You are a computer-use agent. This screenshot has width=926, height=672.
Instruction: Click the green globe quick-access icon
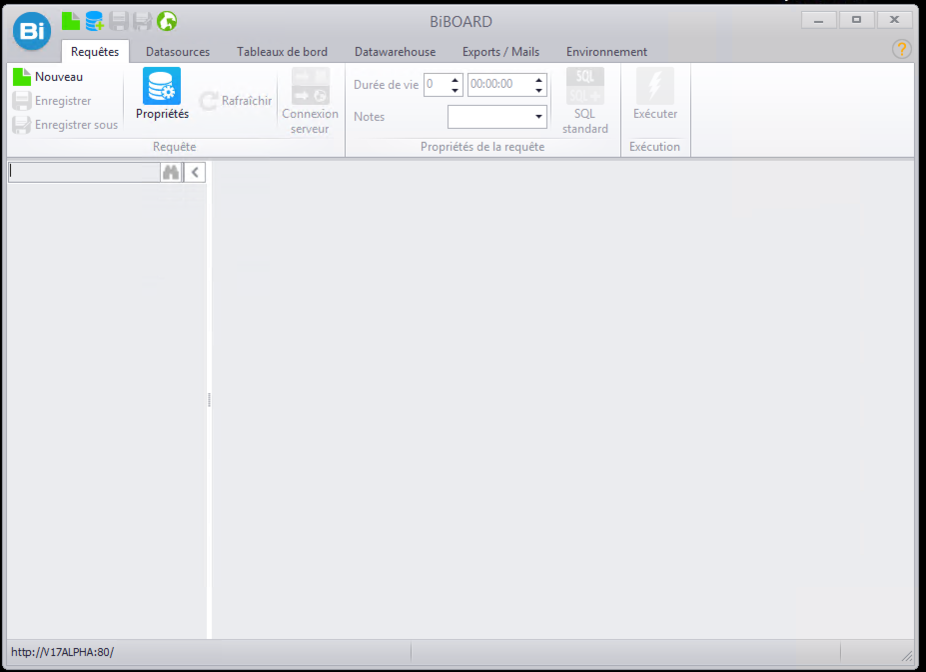[167, 21]
